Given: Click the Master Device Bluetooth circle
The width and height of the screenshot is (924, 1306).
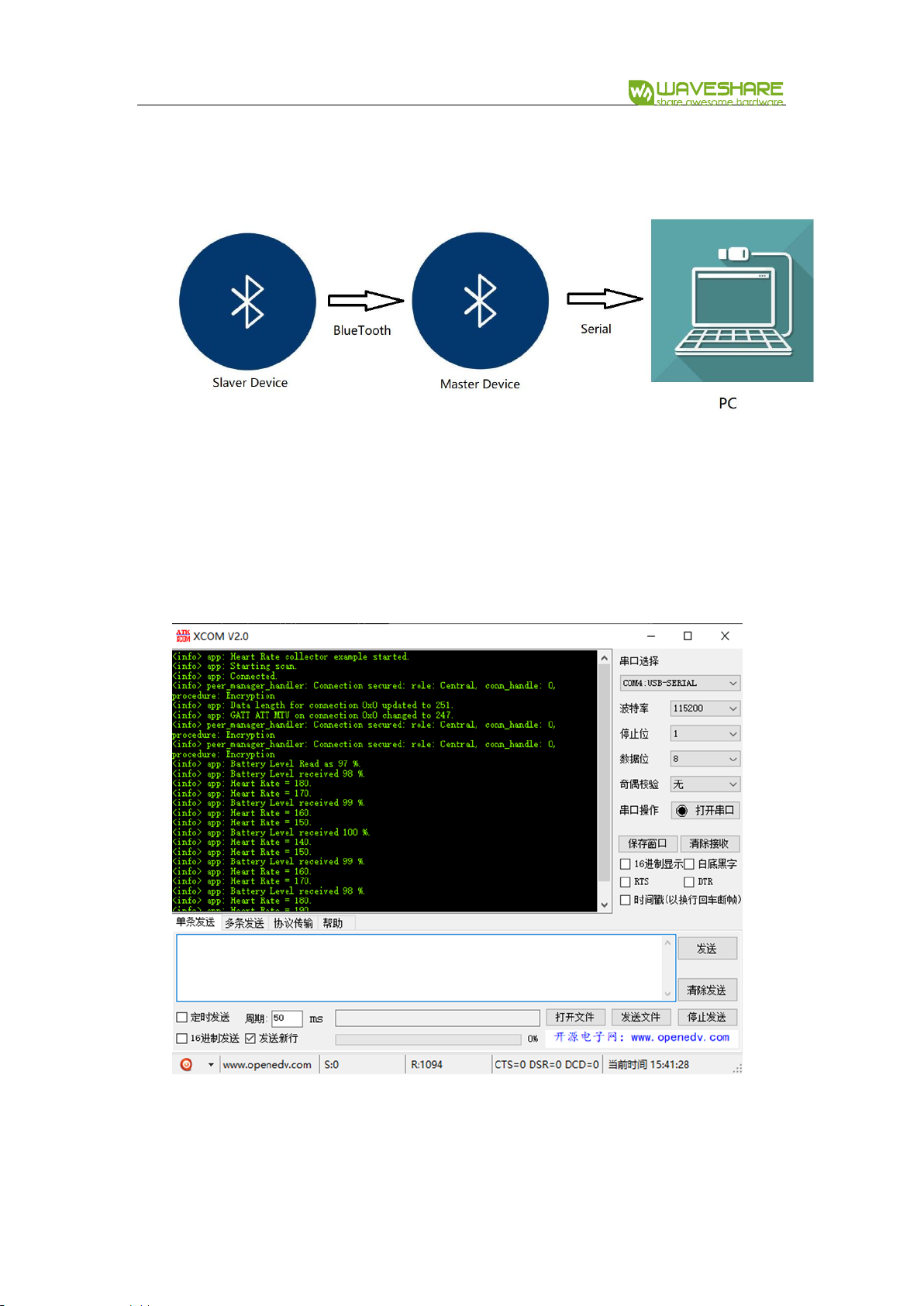Looking at the screenshot, I should (x=480, y=301).
